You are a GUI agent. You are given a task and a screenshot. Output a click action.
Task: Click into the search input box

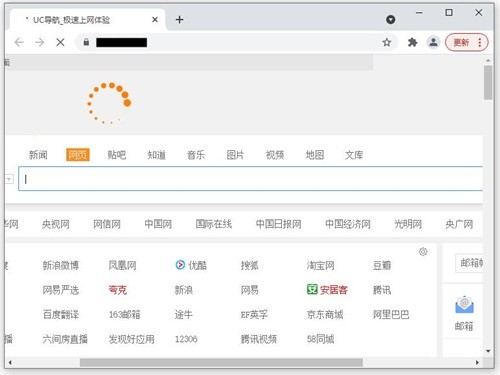[251, 179]
